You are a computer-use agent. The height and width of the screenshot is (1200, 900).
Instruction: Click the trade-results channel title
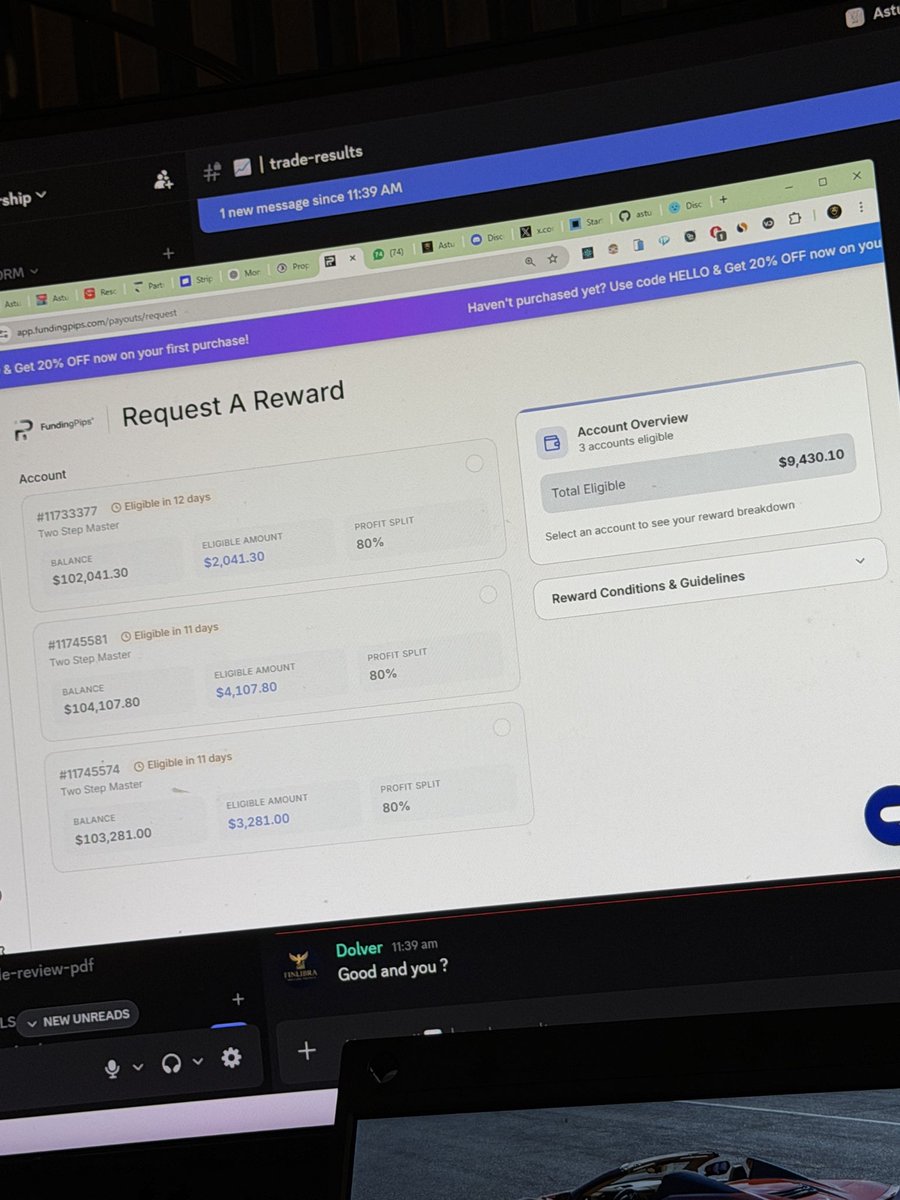point(314,157)
